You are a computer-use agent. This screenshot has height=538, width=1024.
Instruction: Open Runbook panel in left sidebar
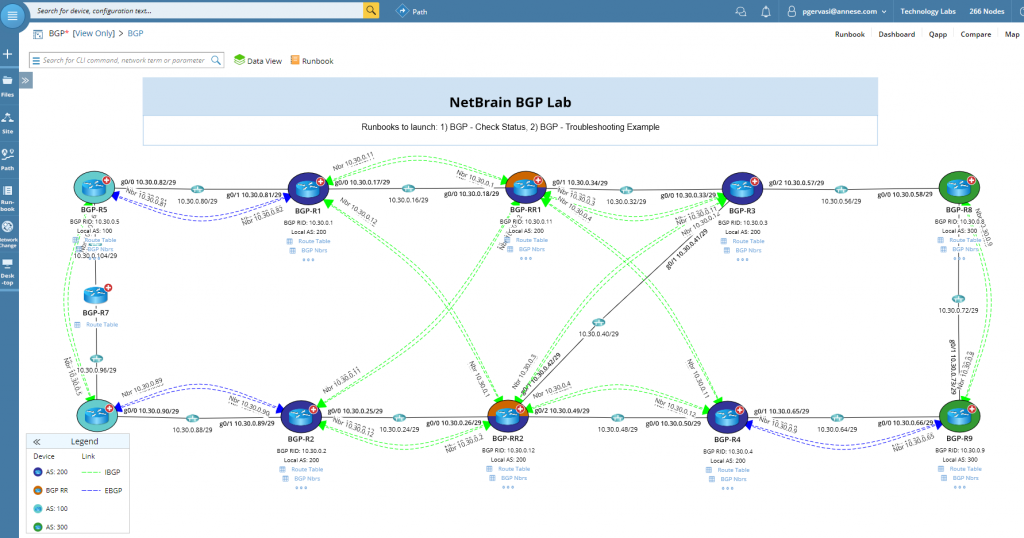coord(8,198)
